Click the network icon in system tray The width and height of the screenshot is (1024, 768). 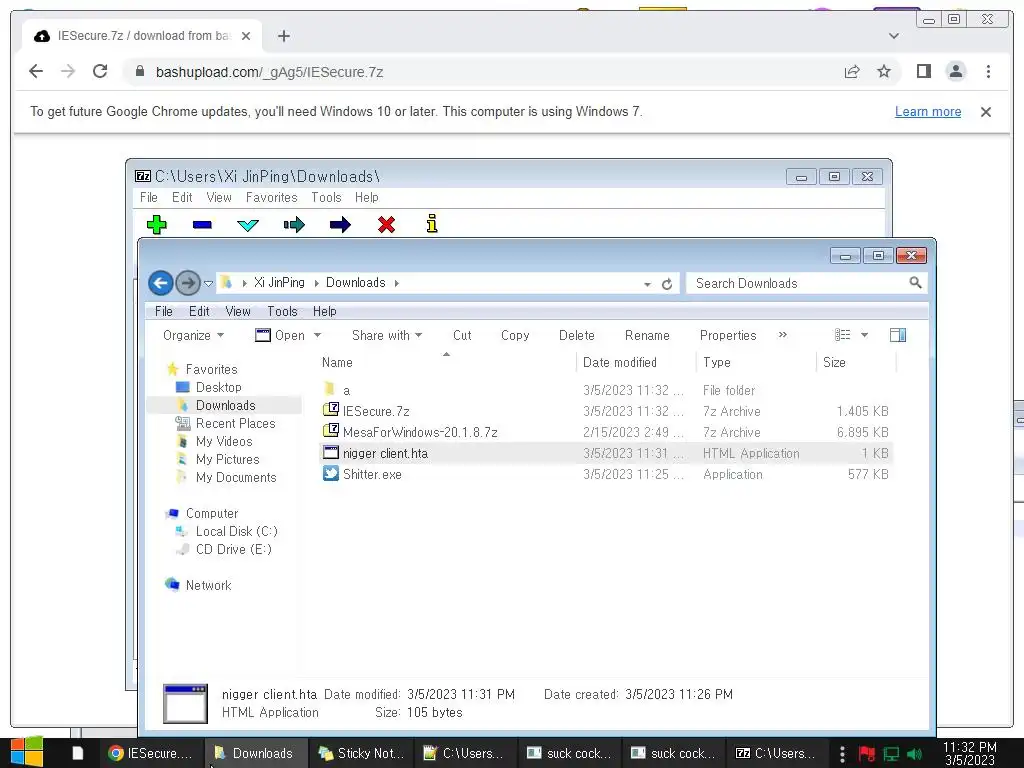coord(891,754)
